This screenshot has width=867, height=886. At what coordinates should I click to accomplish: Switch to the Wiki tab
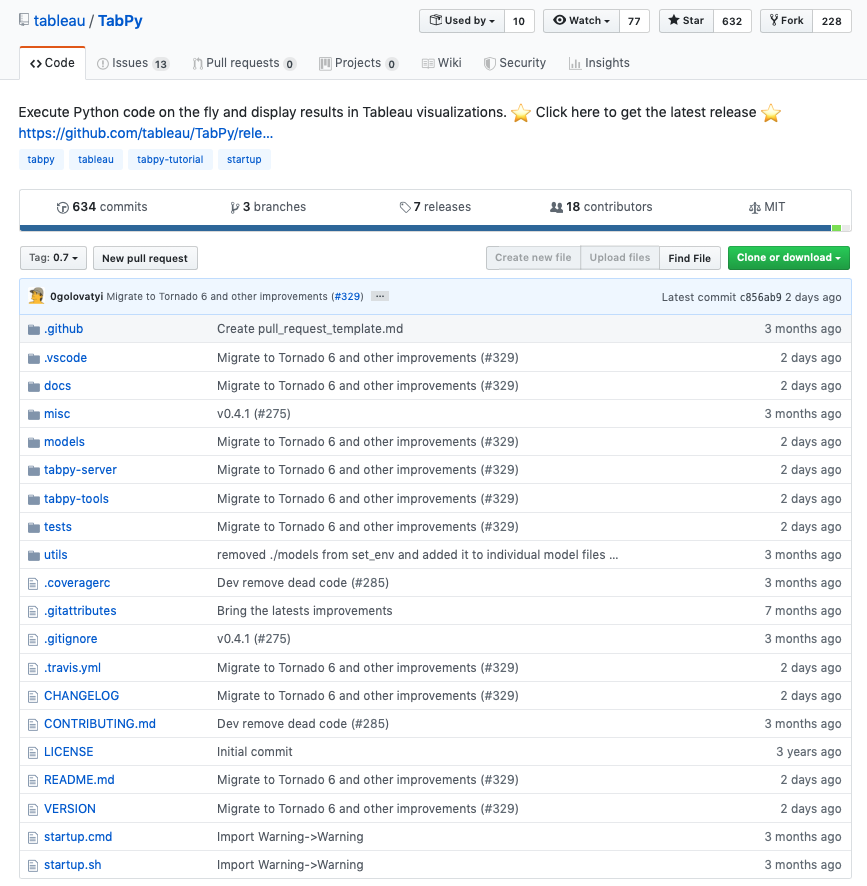(x=441, y=63)
